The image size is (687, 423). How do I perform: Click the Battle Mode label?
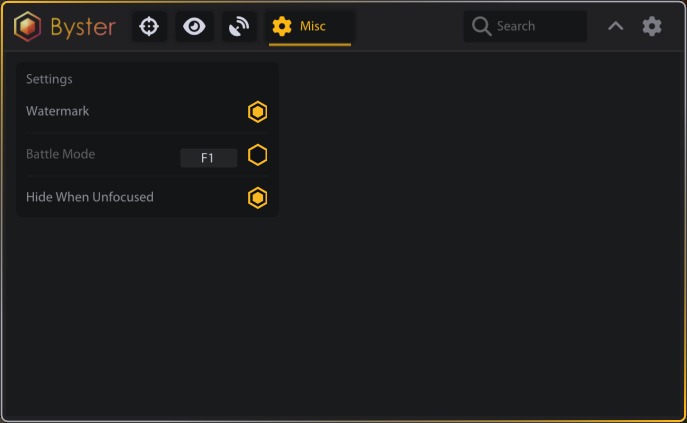tap(61, 154)
